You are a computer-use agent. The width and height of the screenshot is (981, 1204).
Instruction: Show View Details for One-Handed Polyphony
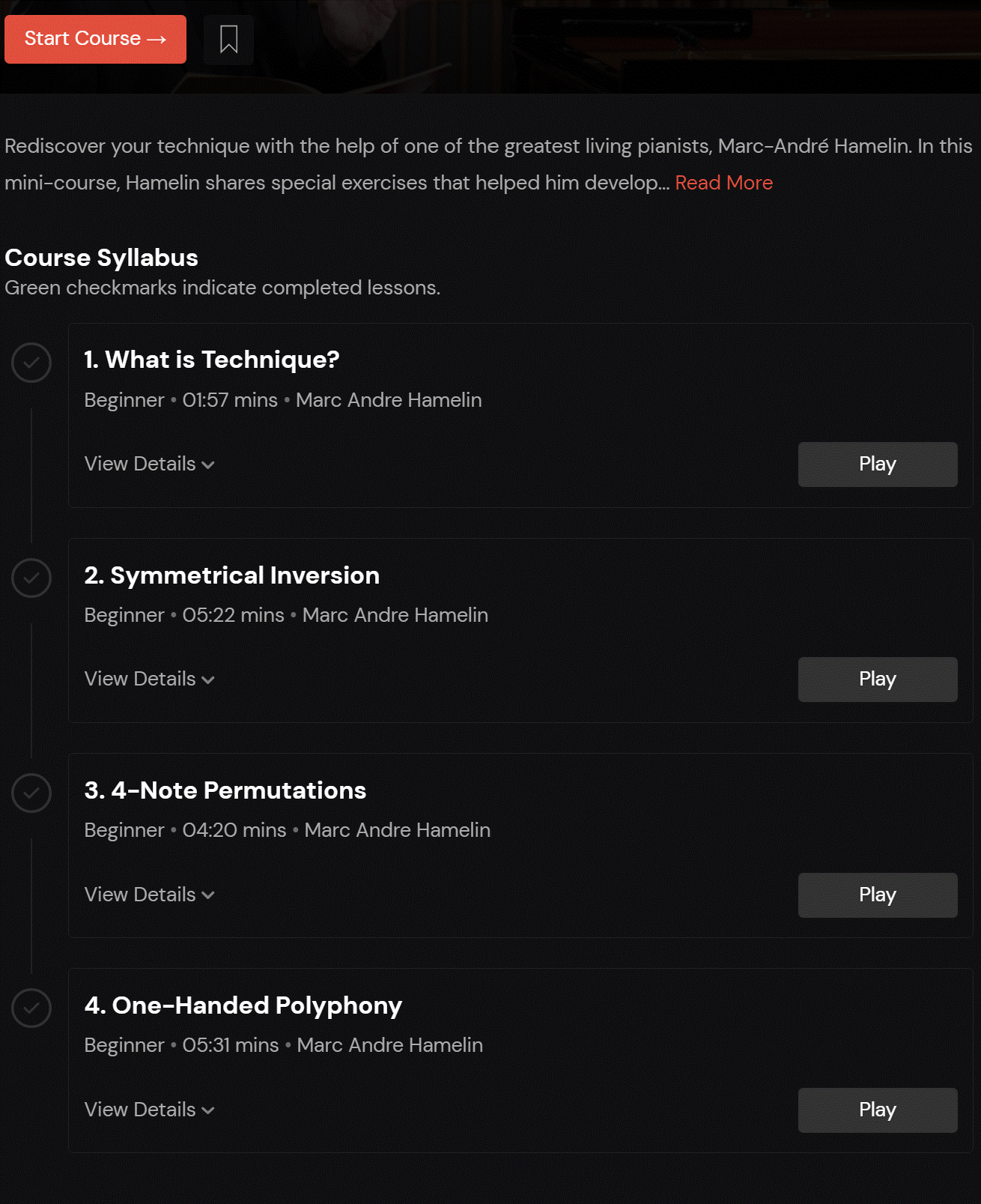click(x=150, y=1110)
